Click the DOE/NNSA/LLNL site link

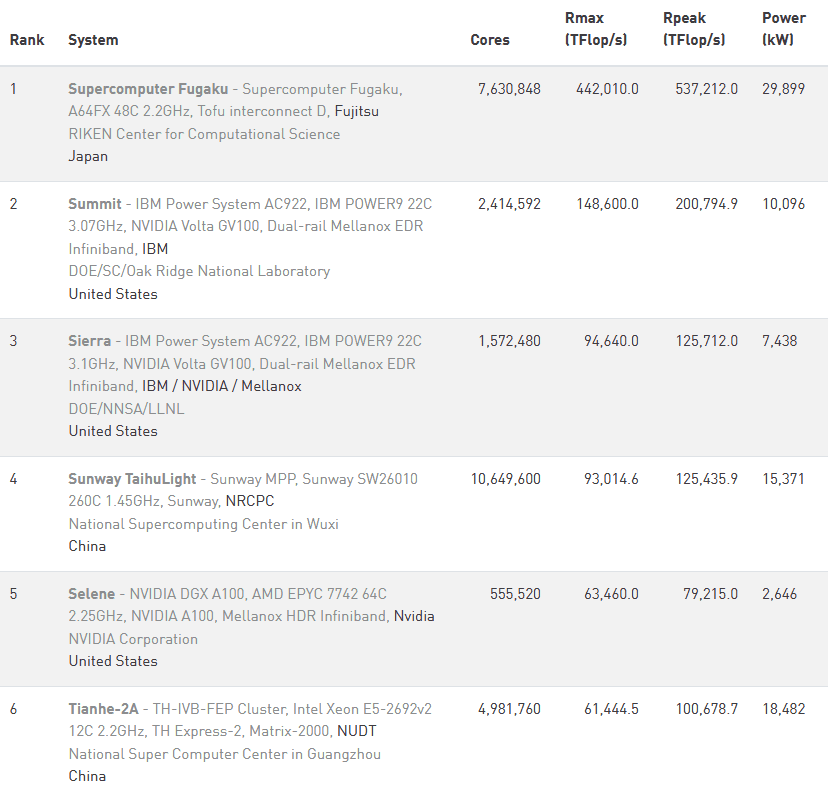point(126,409)
